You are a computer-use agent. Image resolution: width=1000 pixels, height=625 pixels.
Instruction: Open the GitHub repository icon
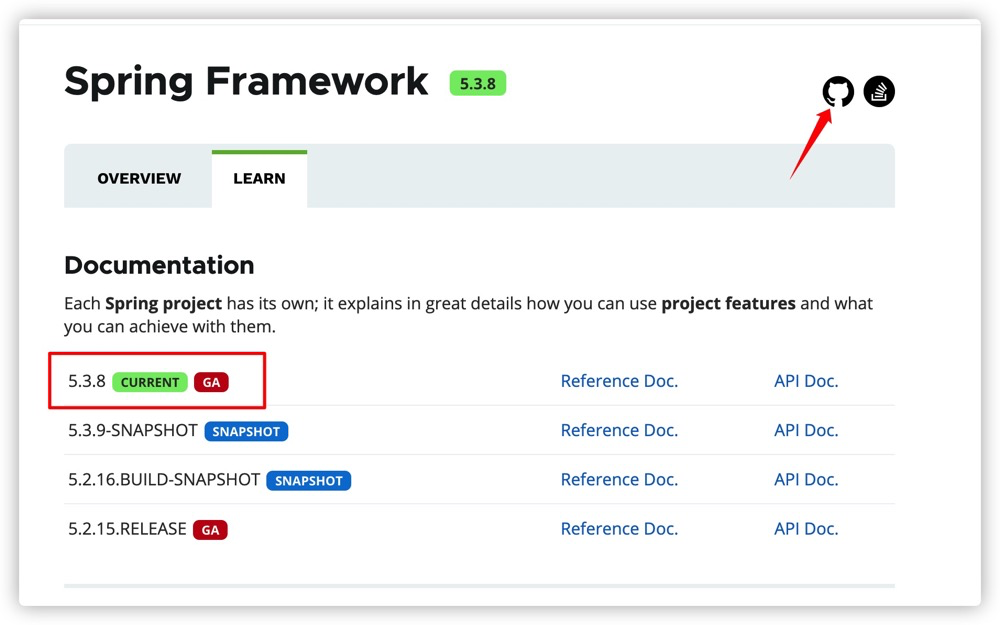coord(838,92)
